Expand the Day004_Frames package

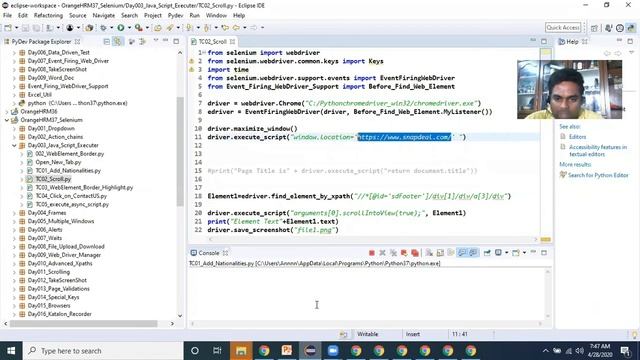click(14, 213)
